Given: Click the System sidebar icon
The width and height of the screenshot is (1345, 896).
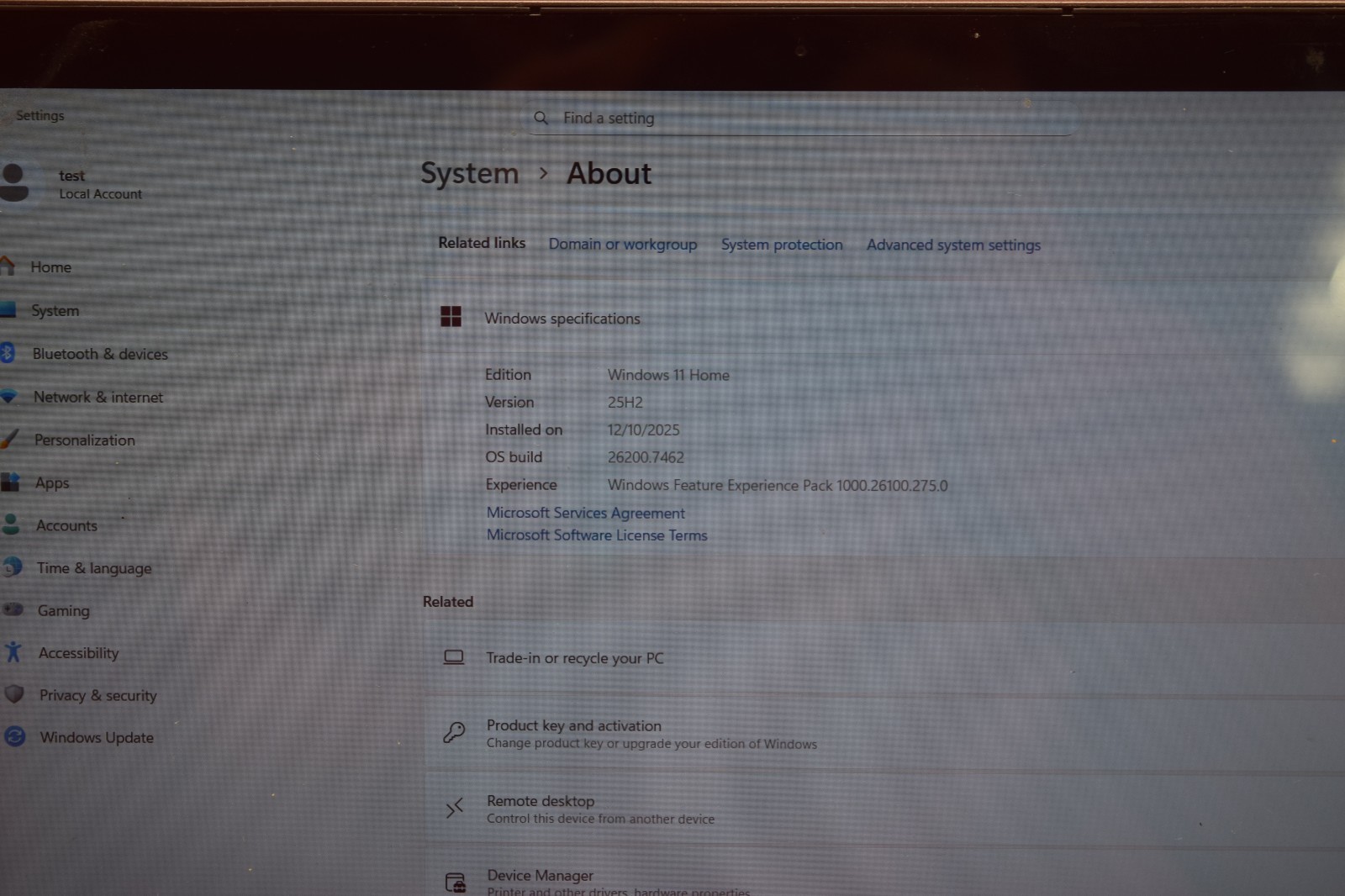Looking at the screenshot, I should 8,310.
